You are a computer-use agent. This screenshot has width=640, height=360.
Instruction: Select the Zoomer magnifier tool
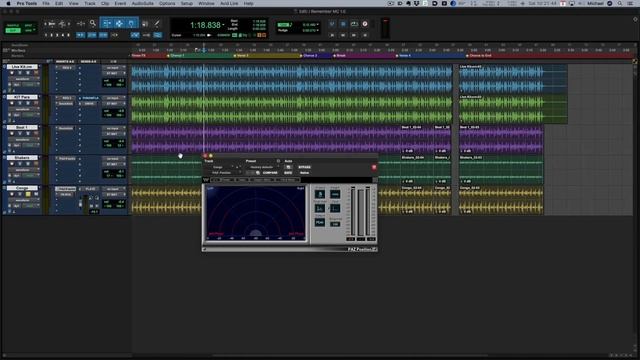93,23
